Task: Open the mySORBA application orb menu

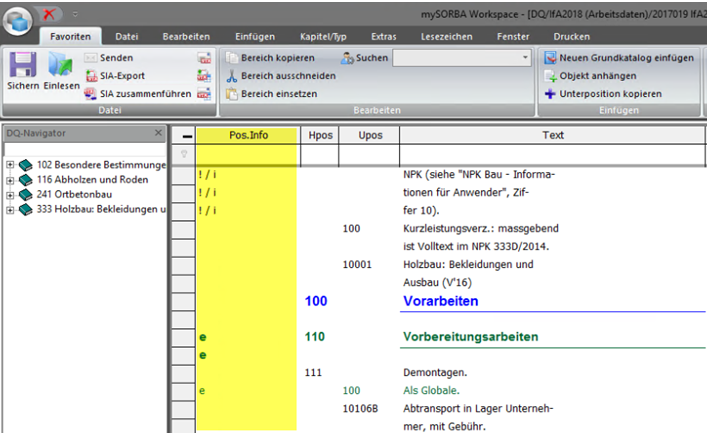Action: click(18, 21)
